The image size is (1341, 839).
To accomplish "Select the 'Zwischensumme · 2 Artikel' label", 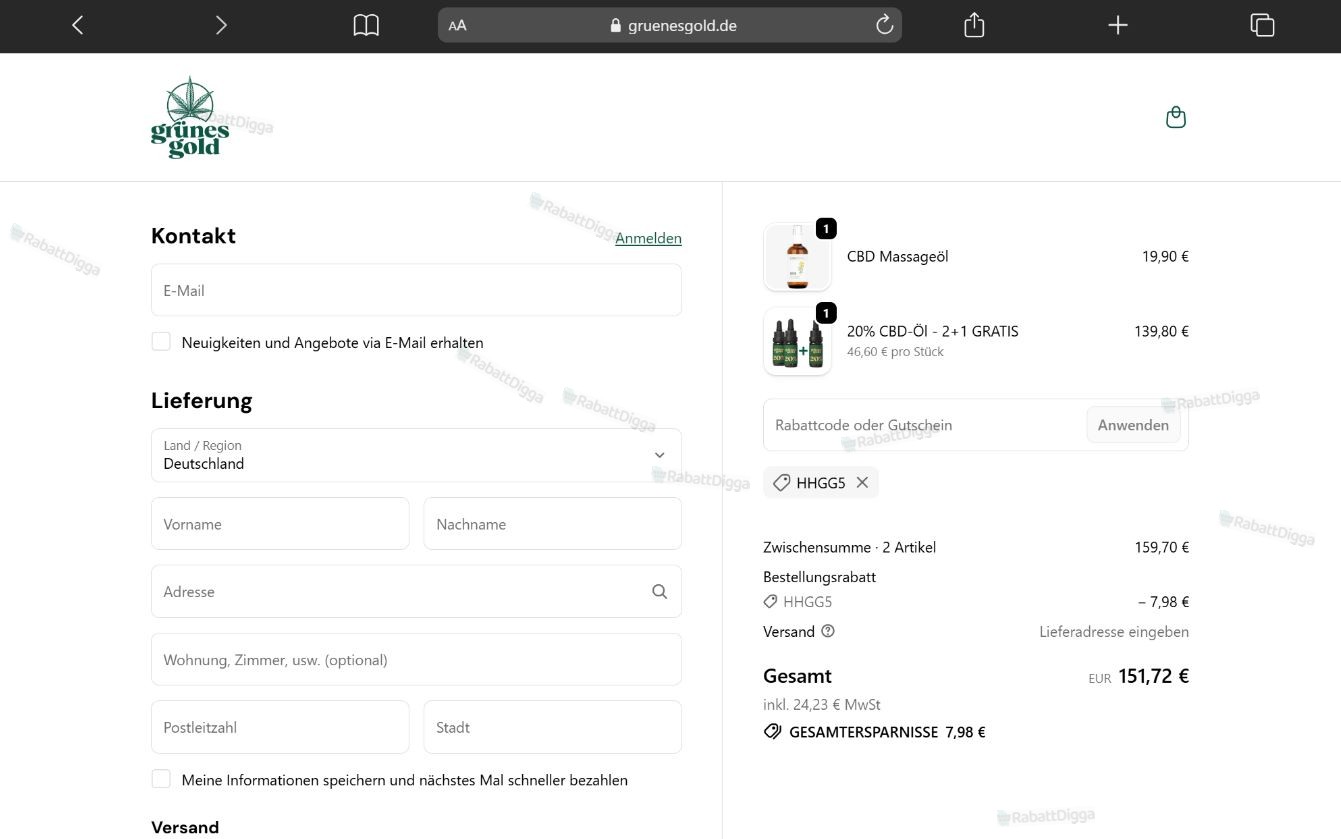I will tap(849, 547).
